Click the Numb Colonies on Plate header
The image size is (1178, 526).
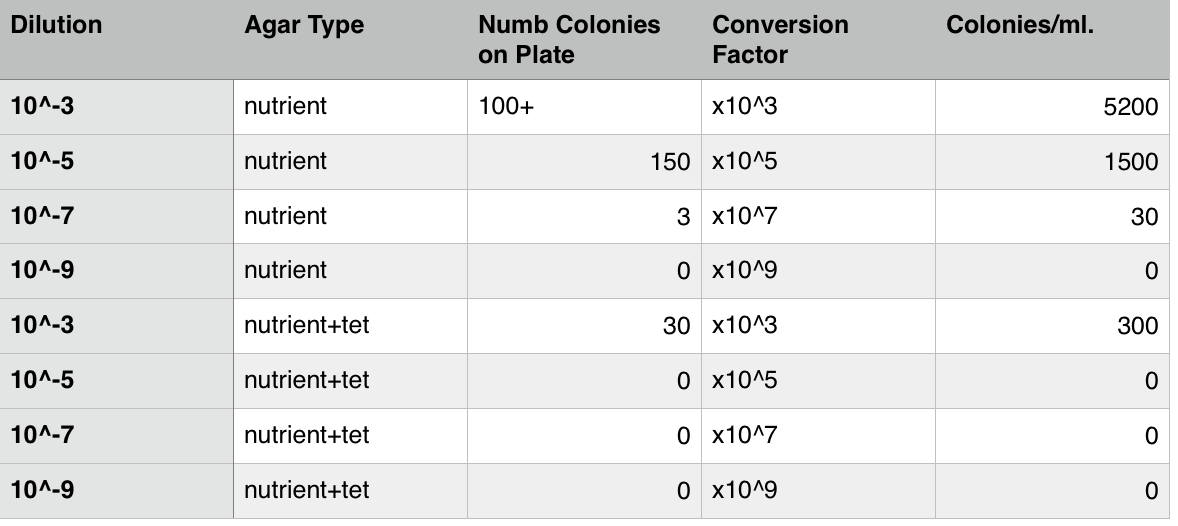click(x=569, y=40)
